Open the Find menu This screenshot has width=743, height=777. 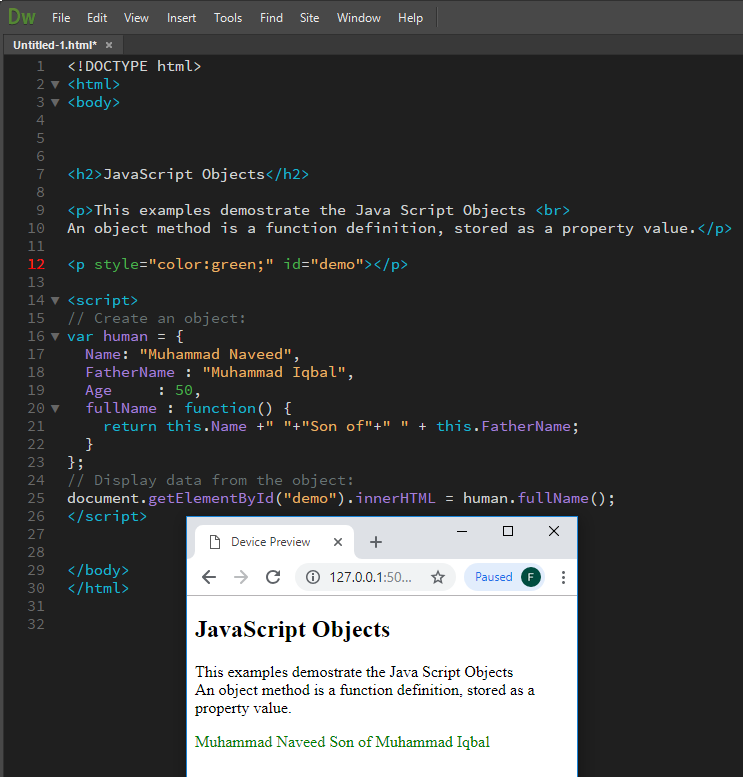click(272, 18)
